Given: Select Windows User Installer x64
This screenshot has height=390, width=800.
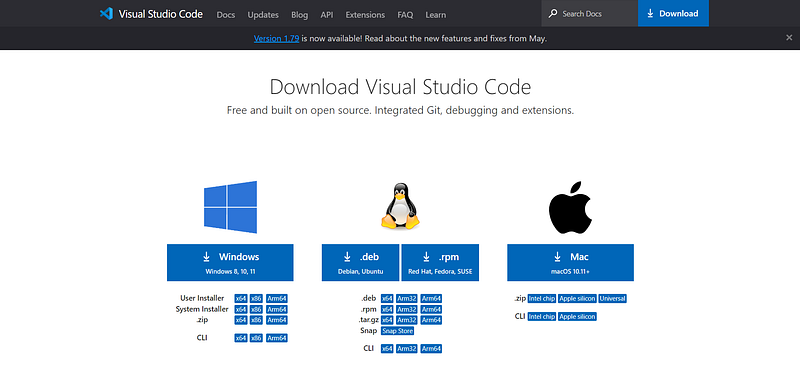Looking at the screenshot, I should tap(241, 299).
